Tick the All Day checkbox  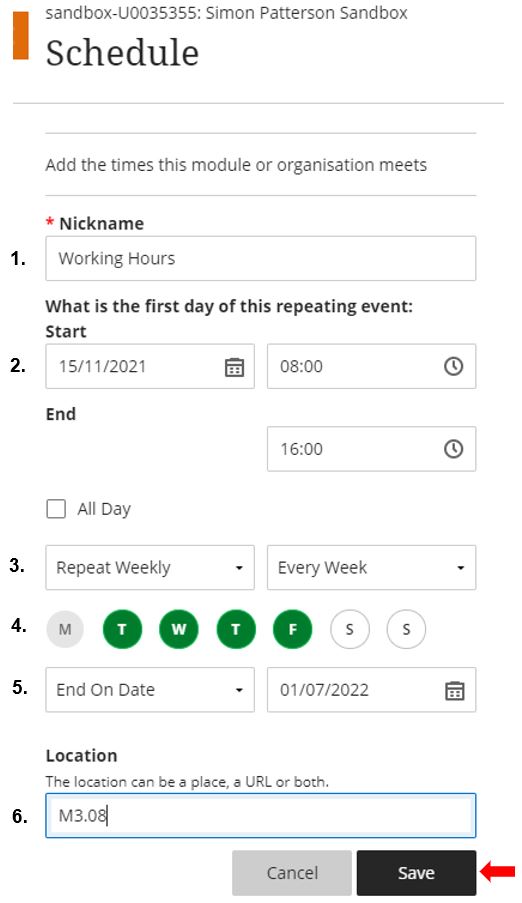coord(56,509)
